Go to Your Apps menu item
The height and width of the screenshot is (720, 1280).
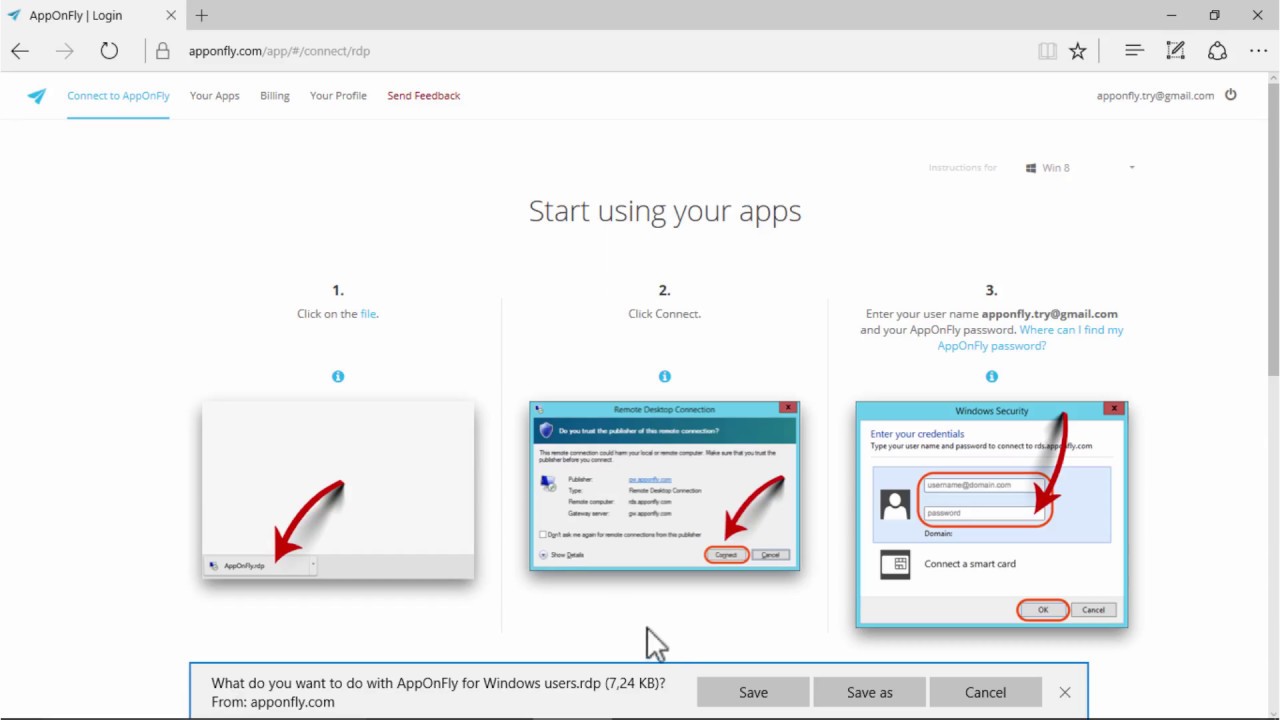[215, 96]
